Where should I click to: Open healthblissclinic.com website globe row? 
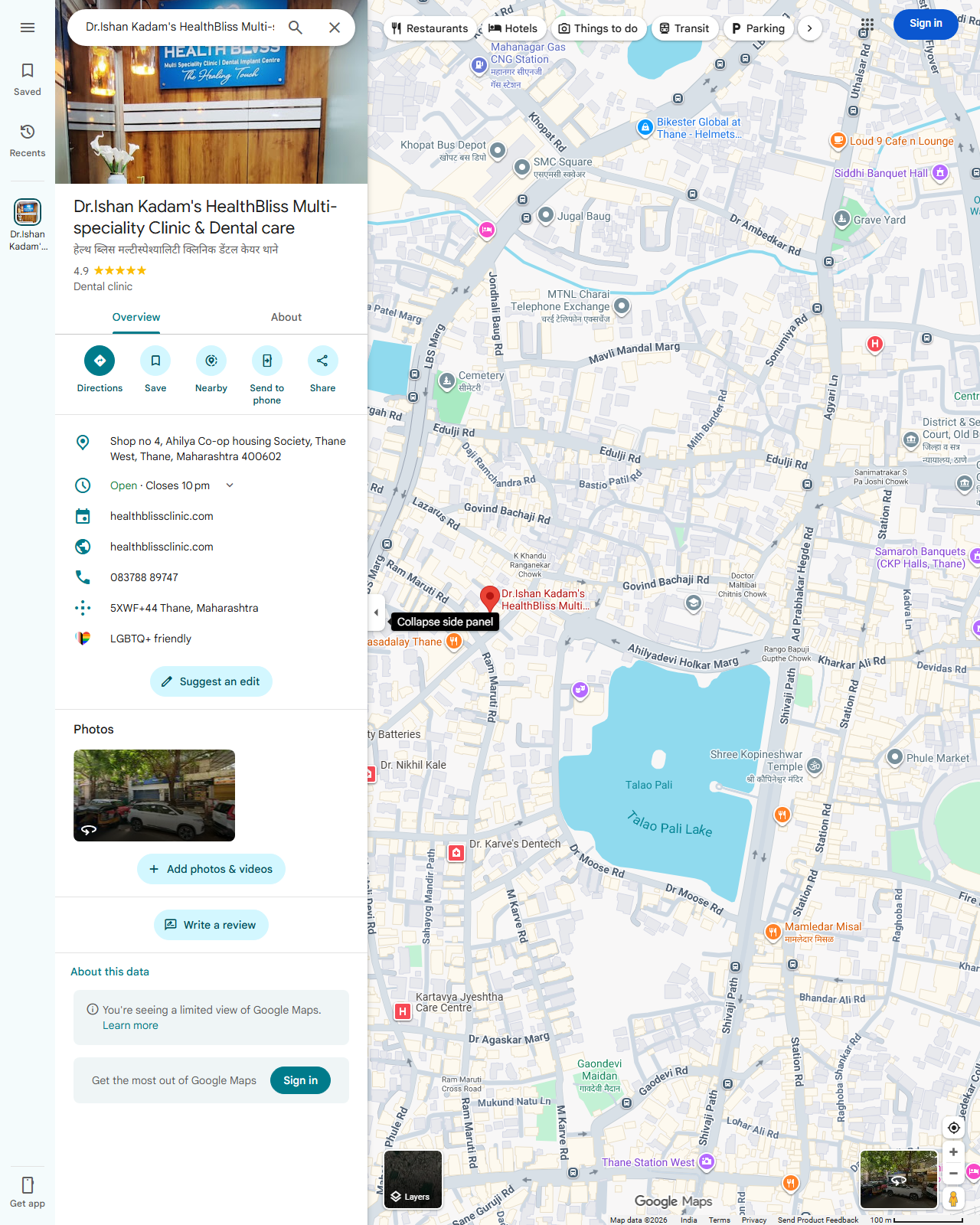pyautogui.click(x=211, y=547)
